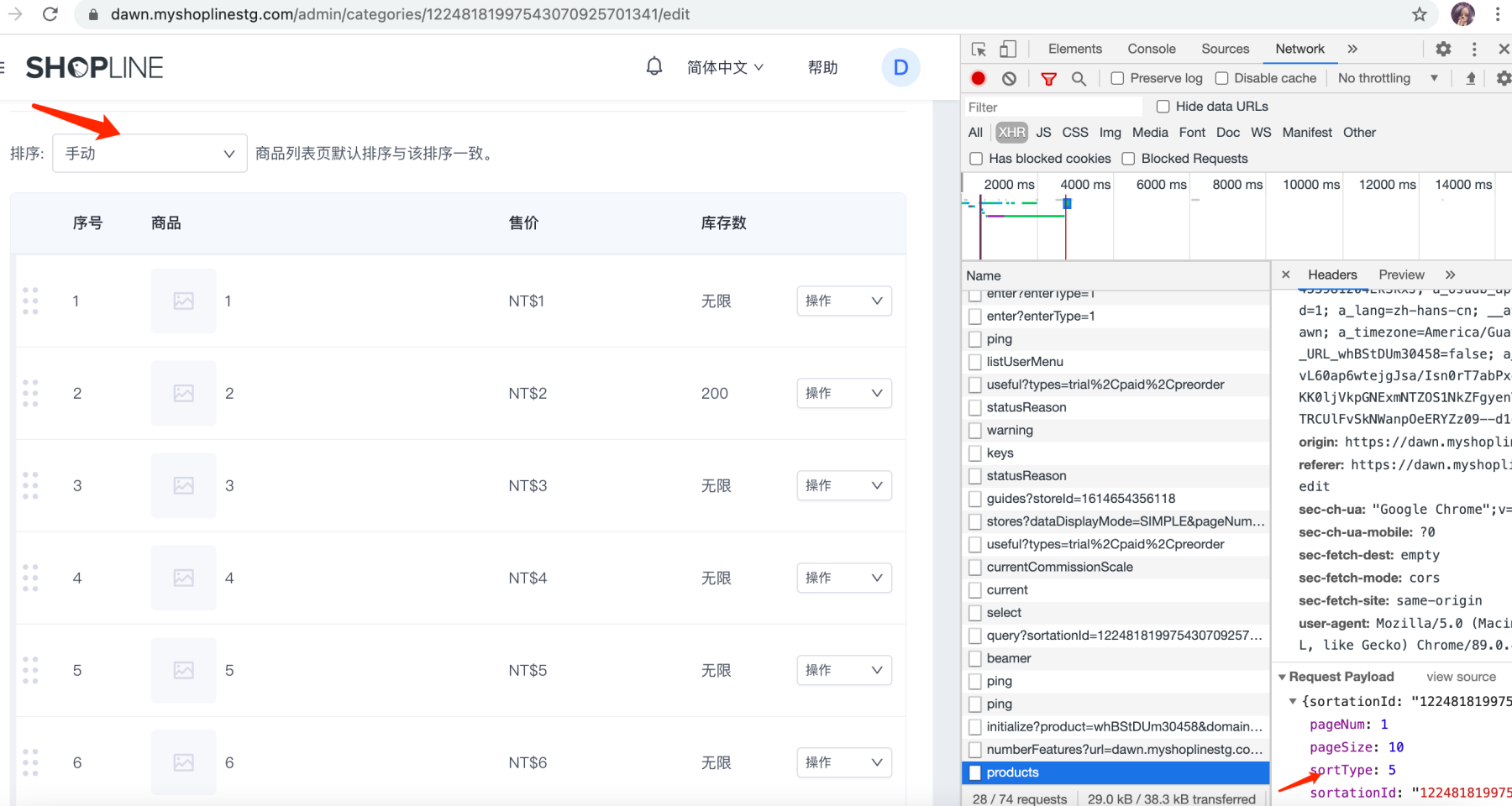Open DevTools settings gear
The height and width of the screenshot is (806, 1512).
(1443, 49)
